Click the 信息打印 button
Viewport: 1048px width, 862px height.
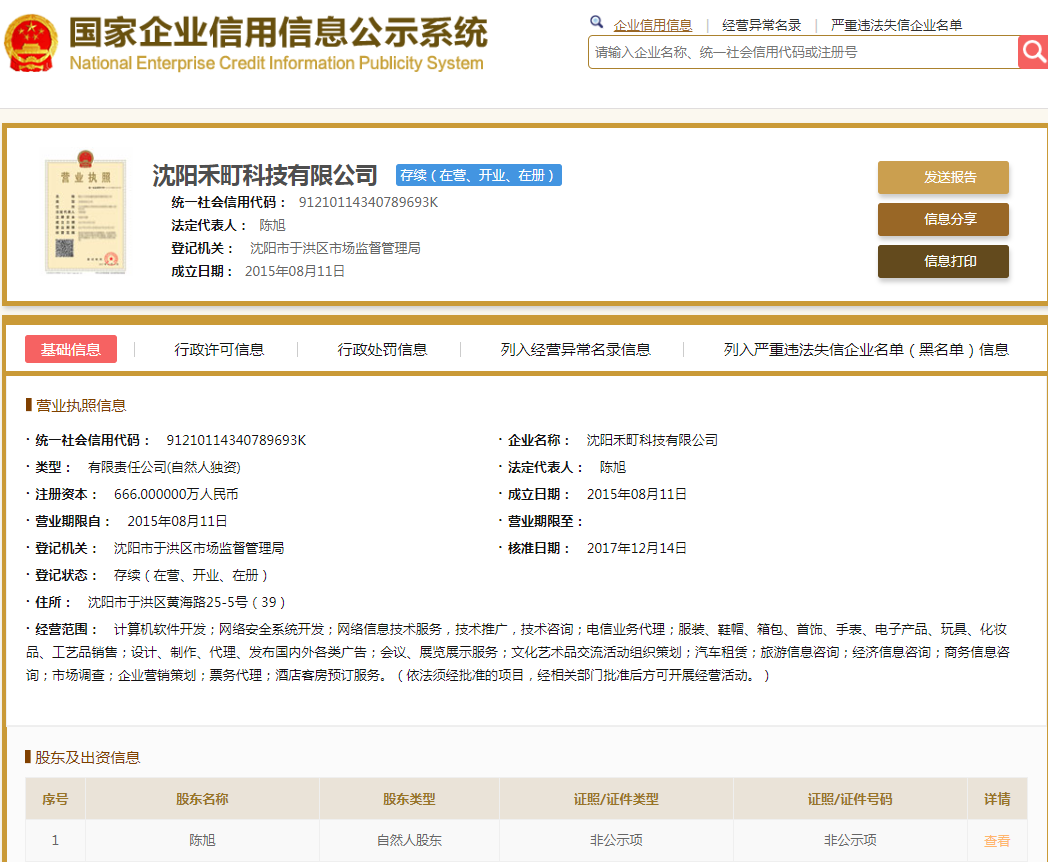click(942, 261)
